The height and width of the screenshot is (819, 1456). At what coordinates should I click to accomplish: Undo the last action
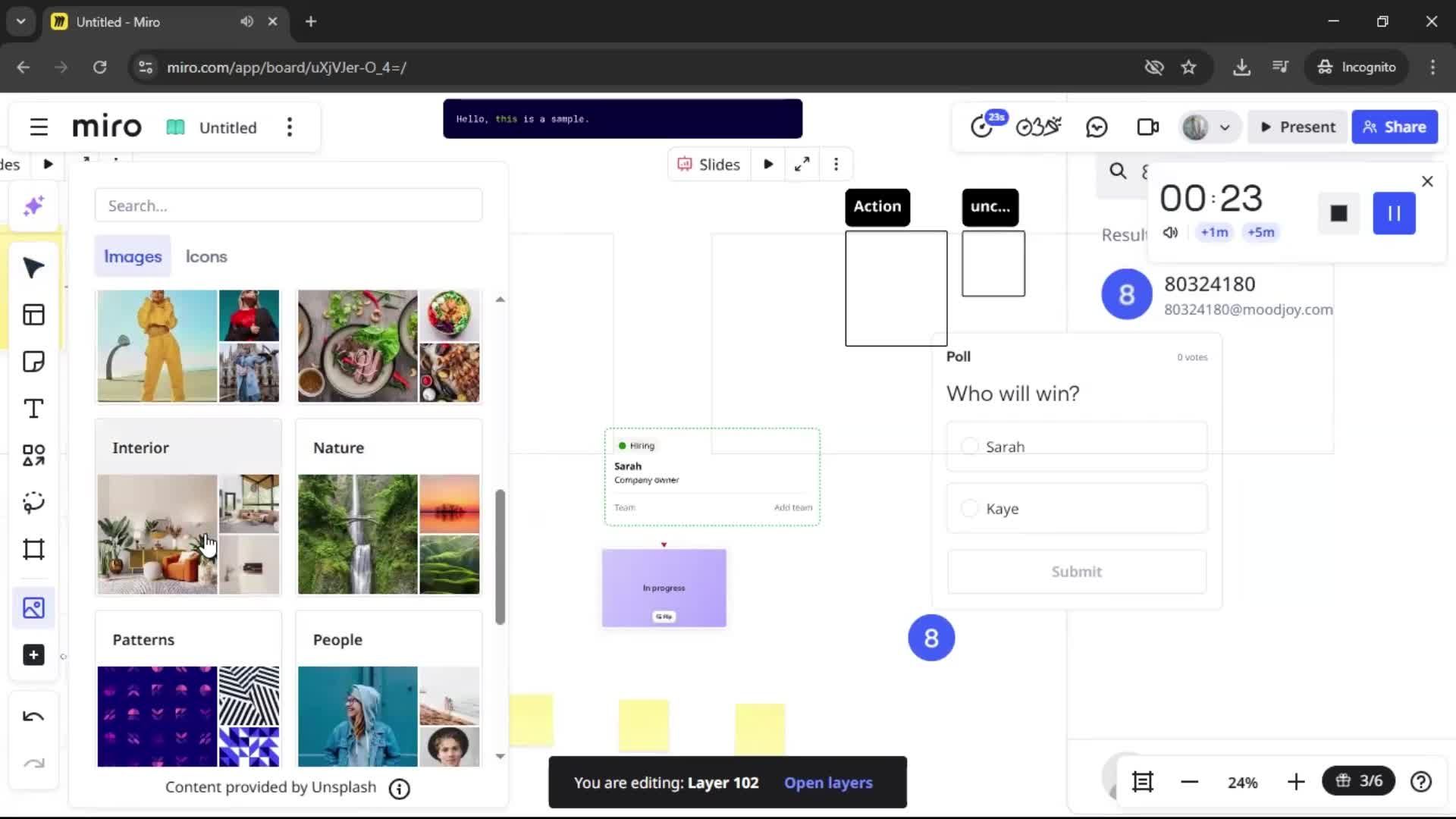pyautogui.click(x=33, y=717)
